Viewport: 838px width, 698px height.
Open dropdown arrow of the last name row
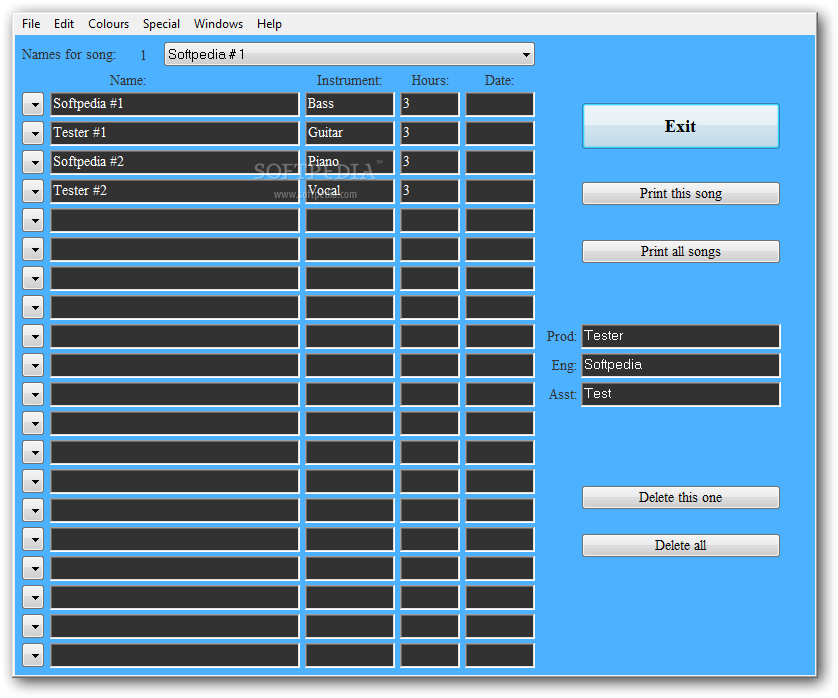(33, 655)
